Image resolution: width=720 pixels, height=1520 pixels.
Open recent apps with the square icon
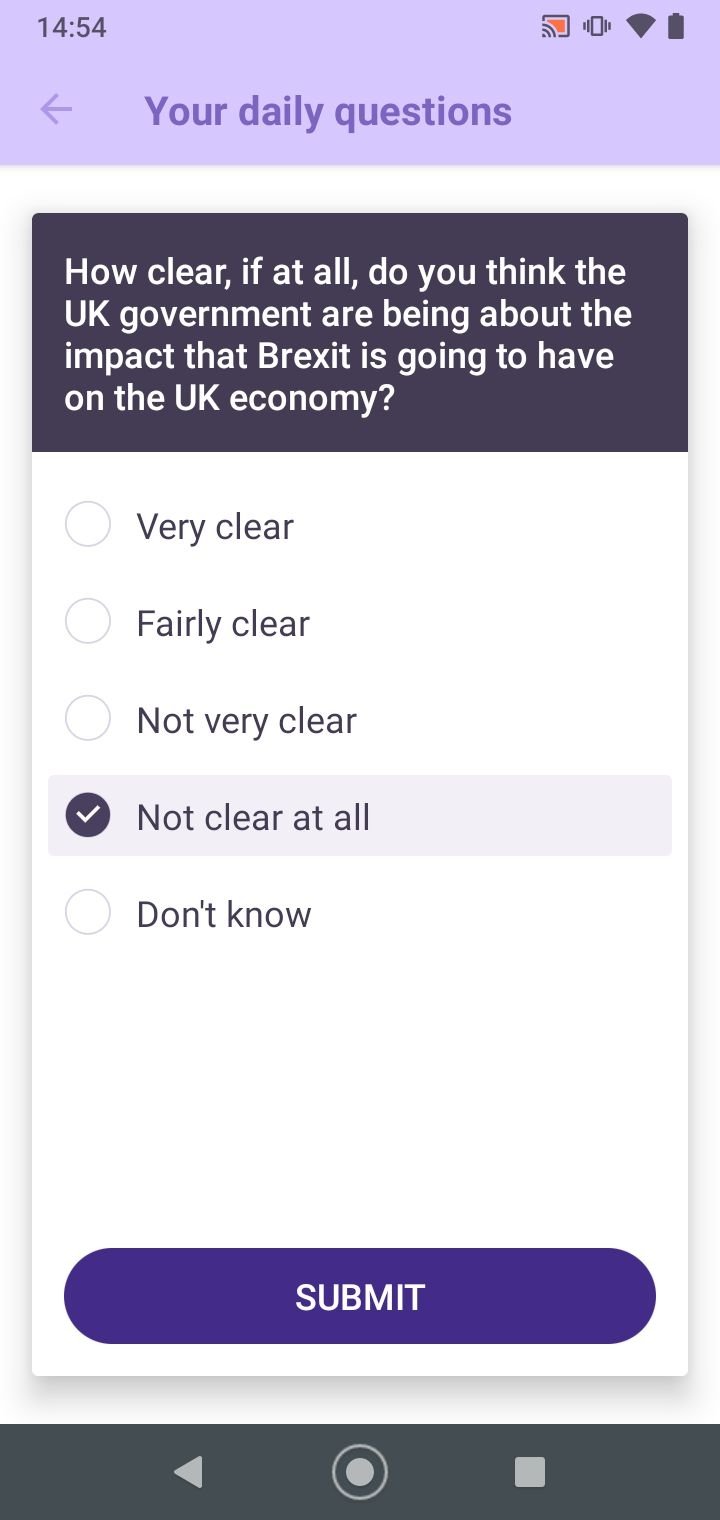coord(530,1472)
